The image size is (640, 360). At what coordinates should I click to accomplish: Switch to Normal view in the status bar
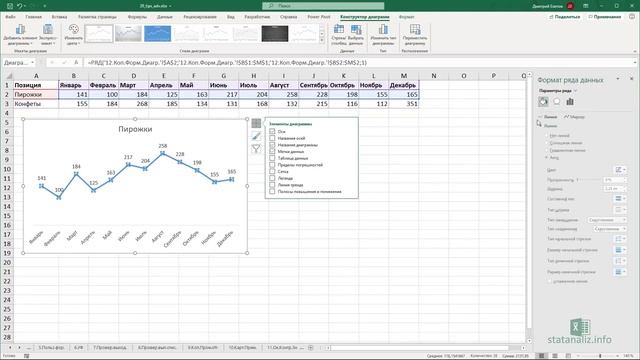pos(542,356)
